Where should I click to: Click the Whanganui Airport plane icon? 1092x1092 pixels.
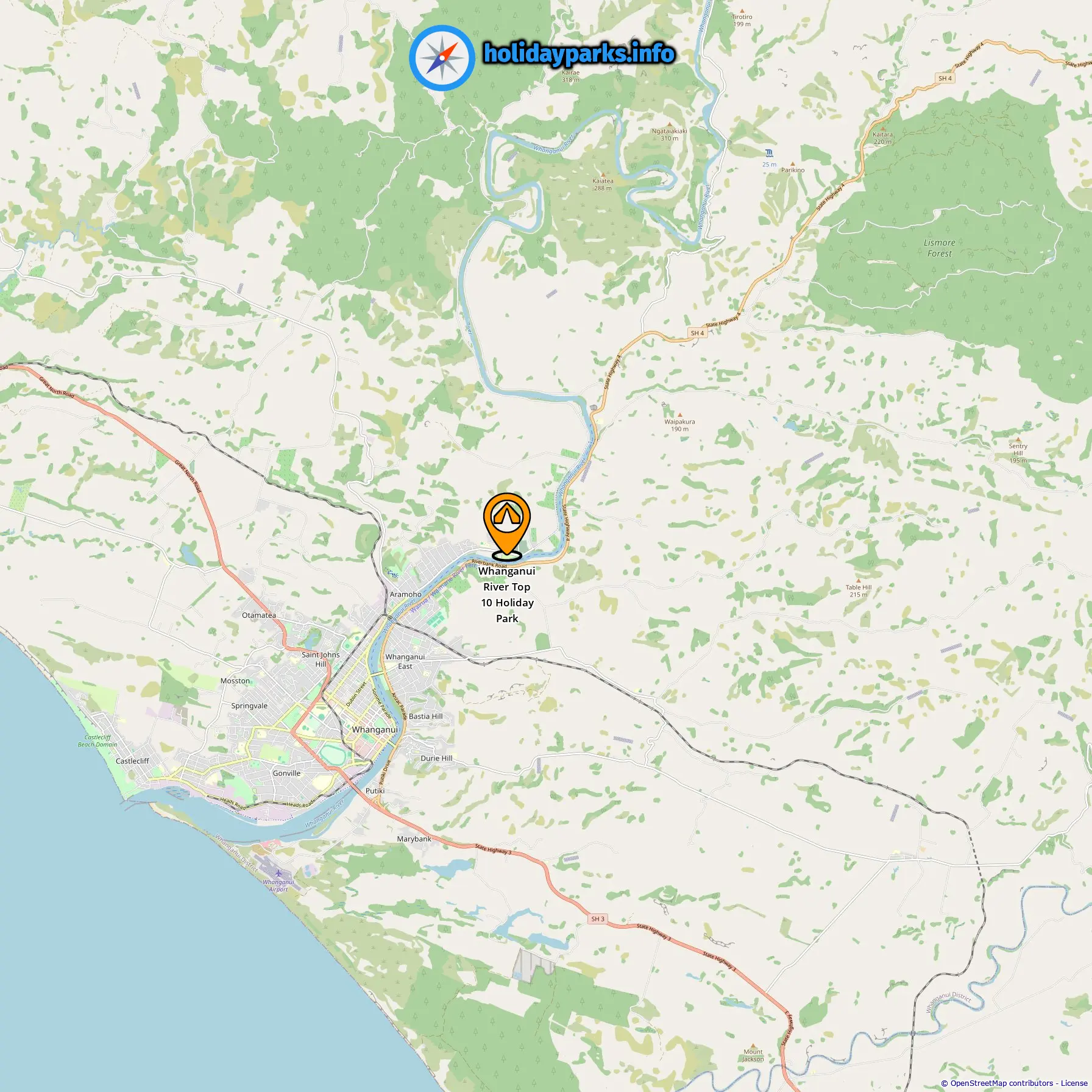[278, 874]
